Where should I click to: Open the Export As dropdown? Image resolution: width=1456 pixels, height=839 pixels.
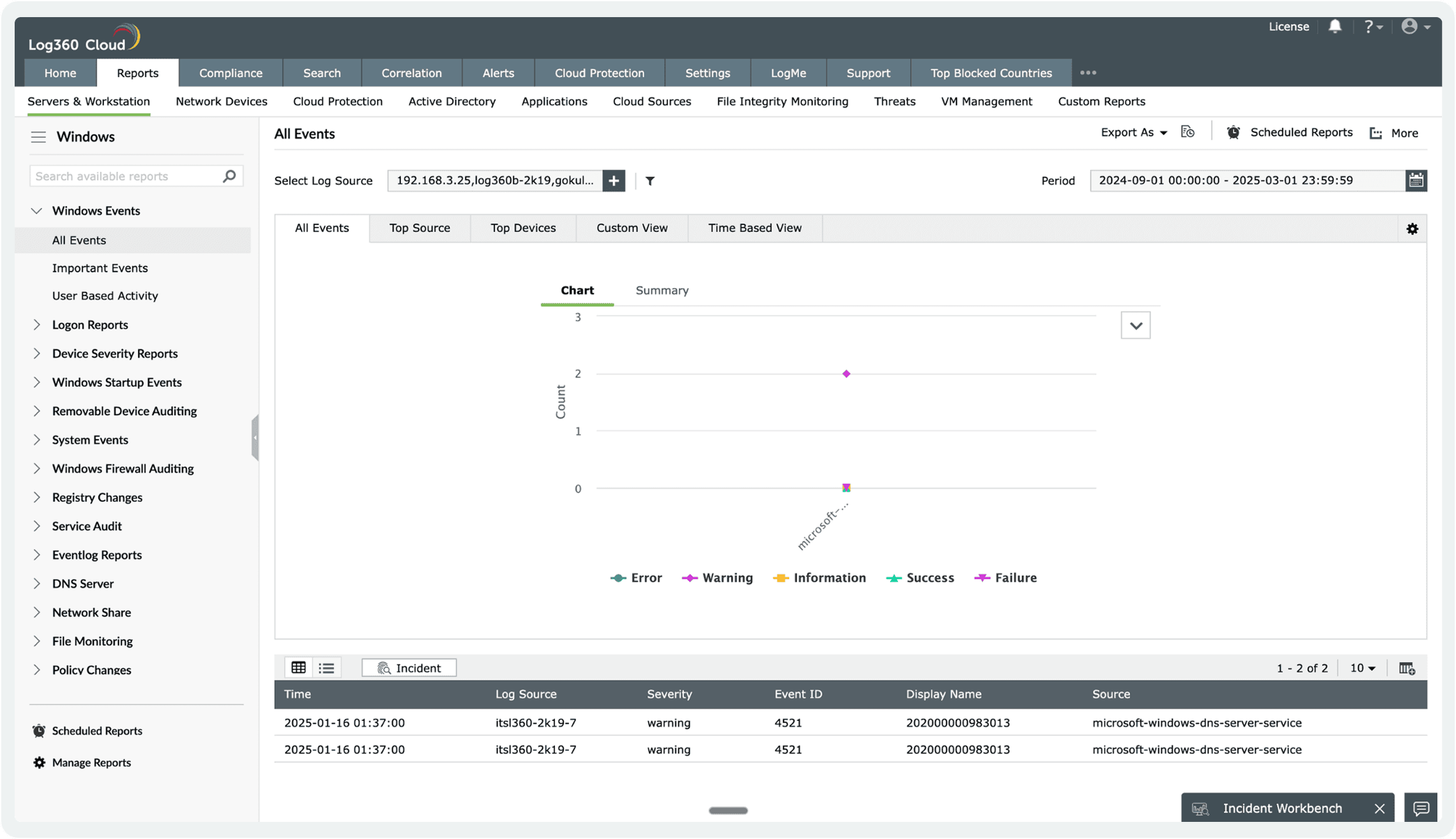(x=1134, y=133)
